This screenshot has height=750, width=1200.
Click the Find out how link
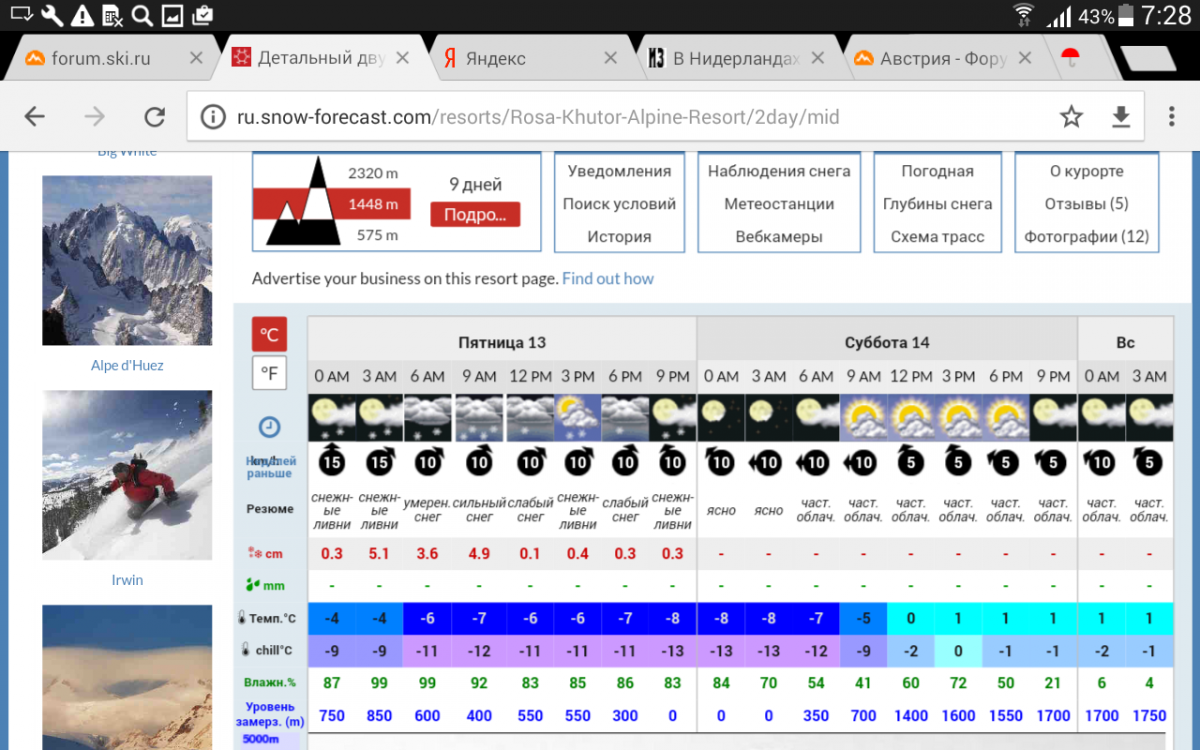pos(607,279)
